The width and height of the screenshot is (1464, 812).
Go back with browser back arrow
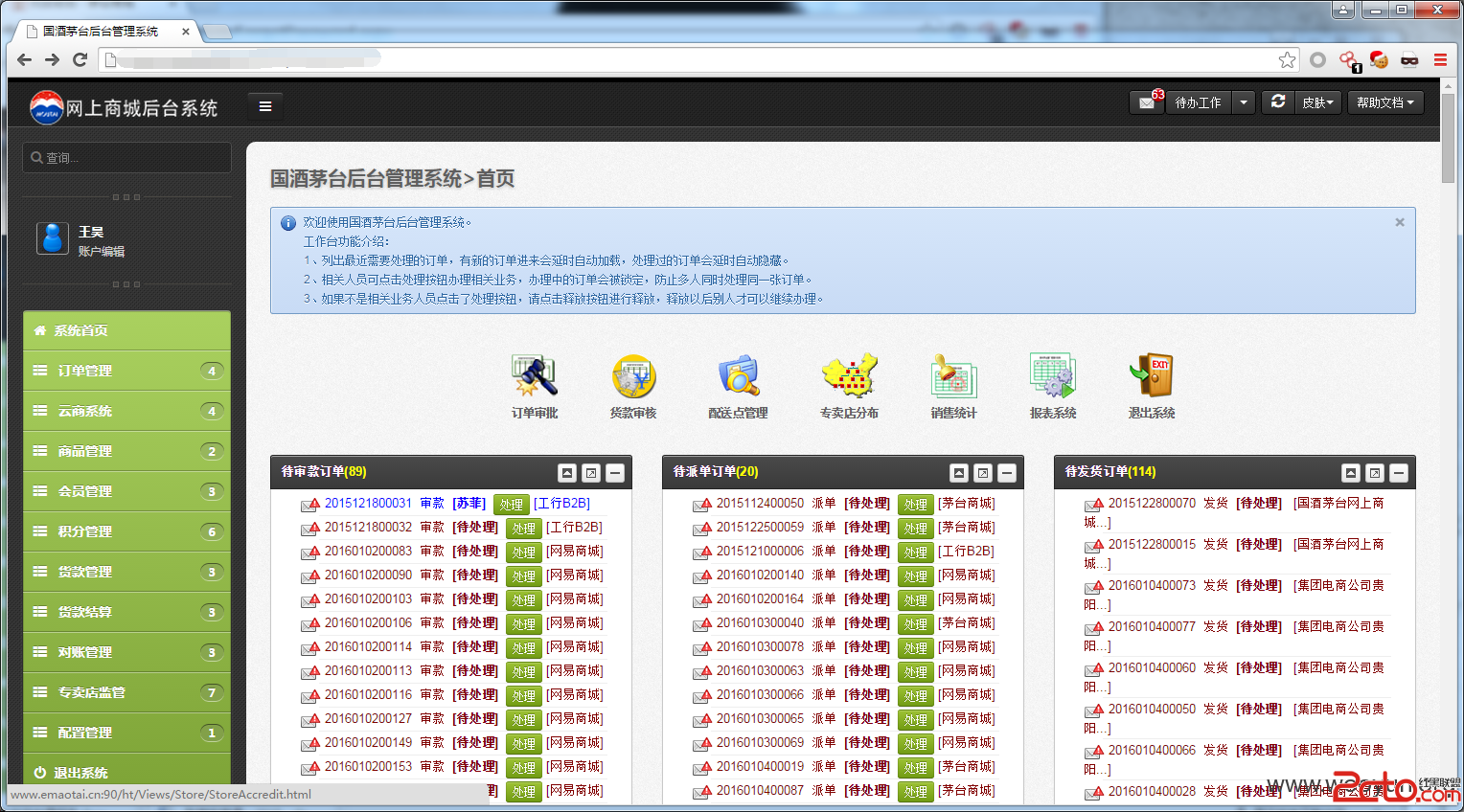click(x=25, y=59)
